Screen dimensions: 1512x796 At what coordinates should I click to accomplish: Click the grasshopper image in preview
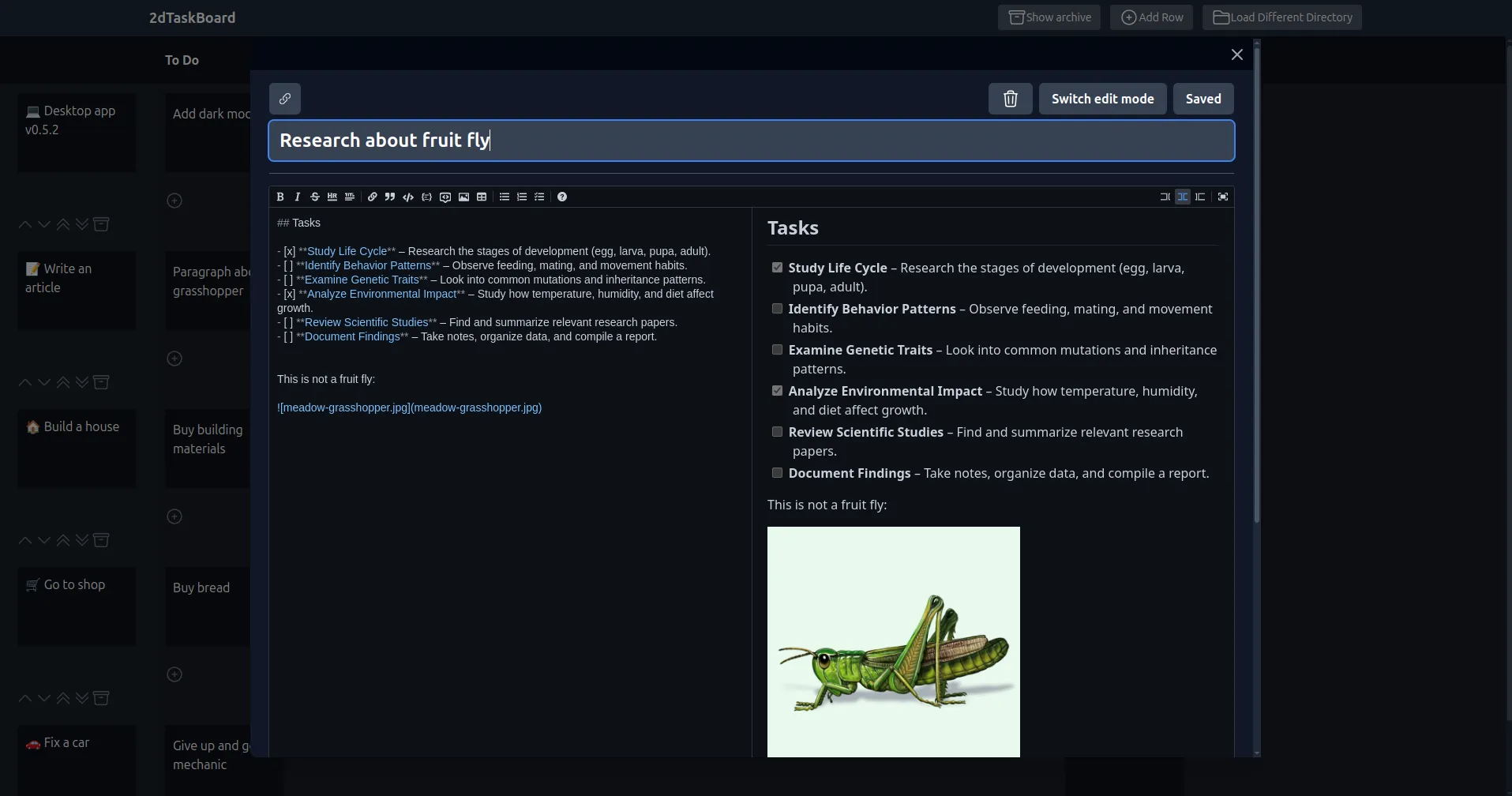coord(894,642)
